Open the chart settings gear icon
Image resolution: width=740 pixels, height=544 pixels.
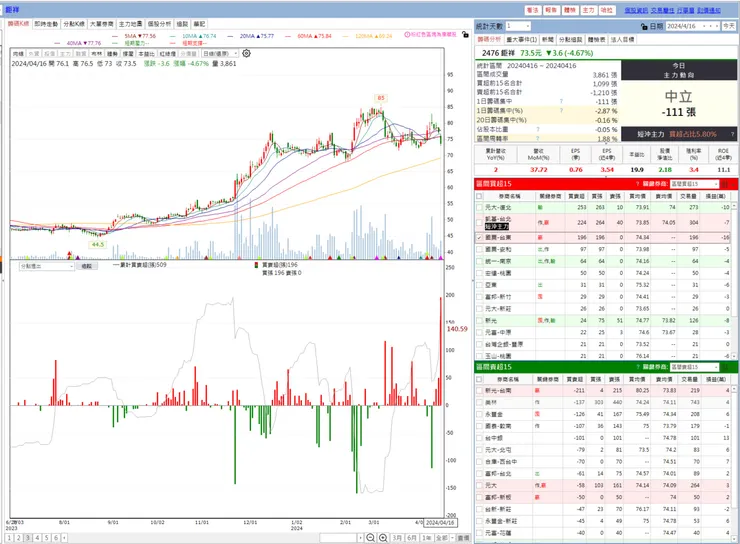pyautogui.click(x=246, y=53)
